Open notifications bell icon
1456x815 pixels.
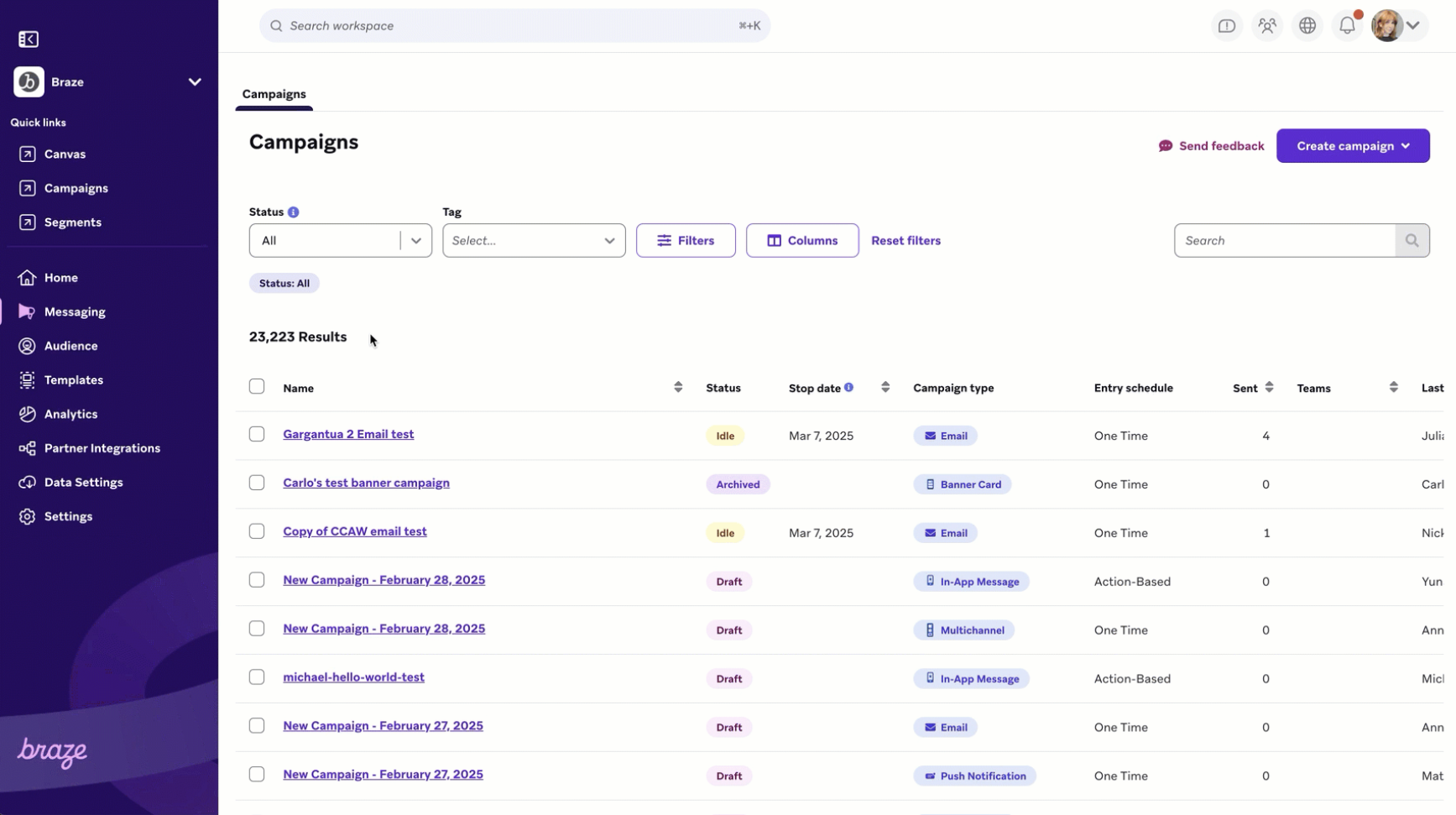point(1347,26)
